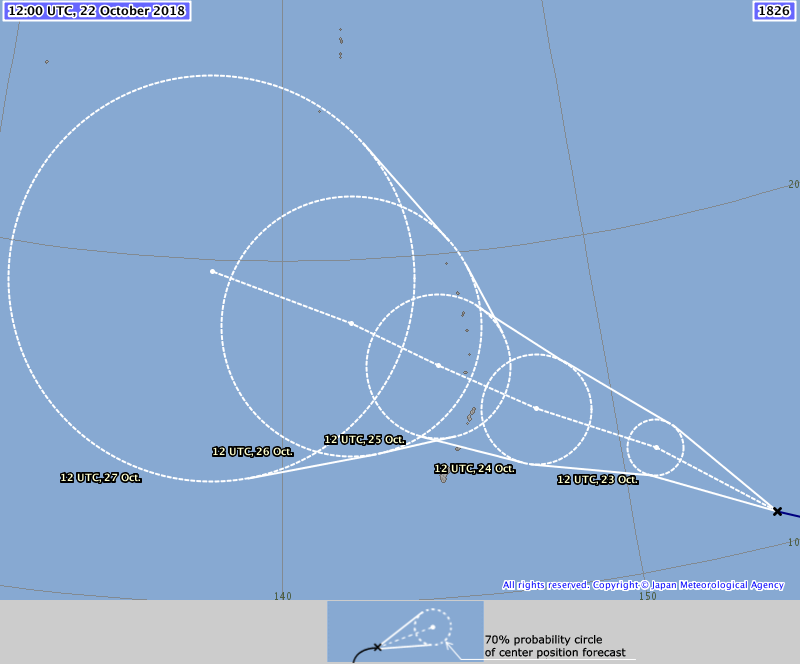Click the forecast center dot inside the smallest probability circle
This screenshot has width=800, height=664.
pyautogui.click(x=656, y=448)
